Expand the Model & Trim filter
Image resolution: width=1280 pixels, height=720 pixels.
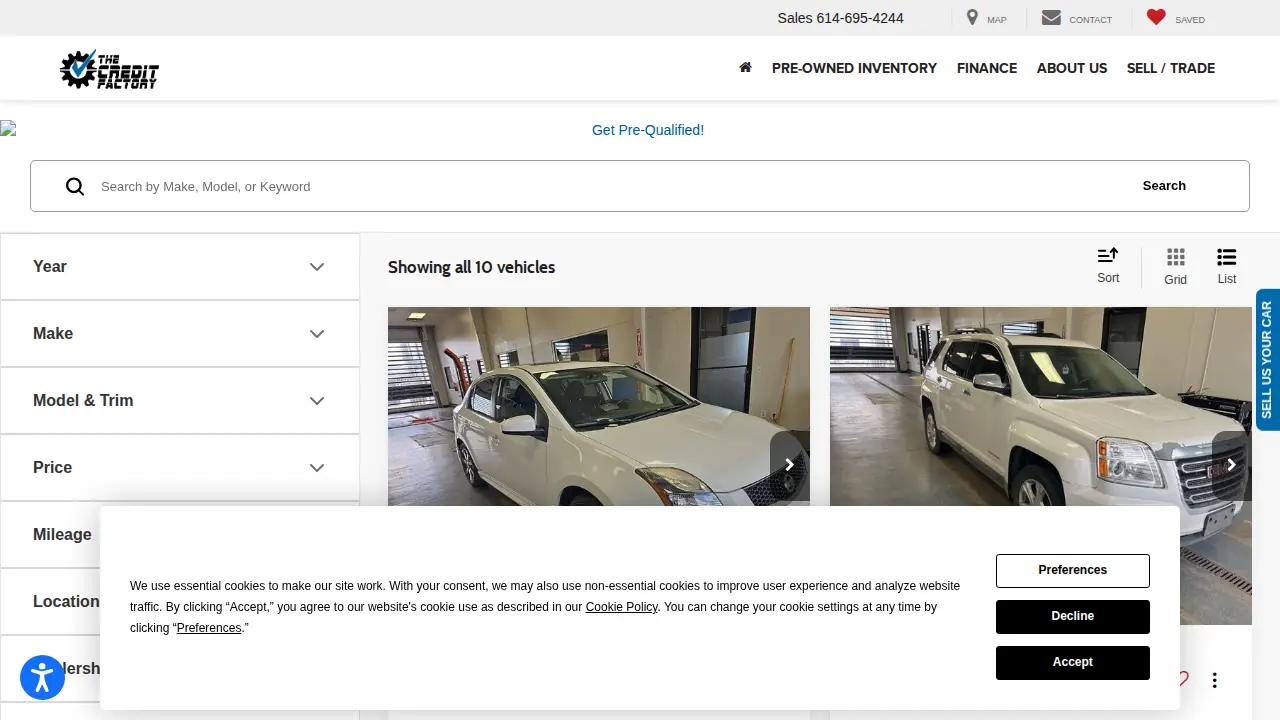click(180, 401)
